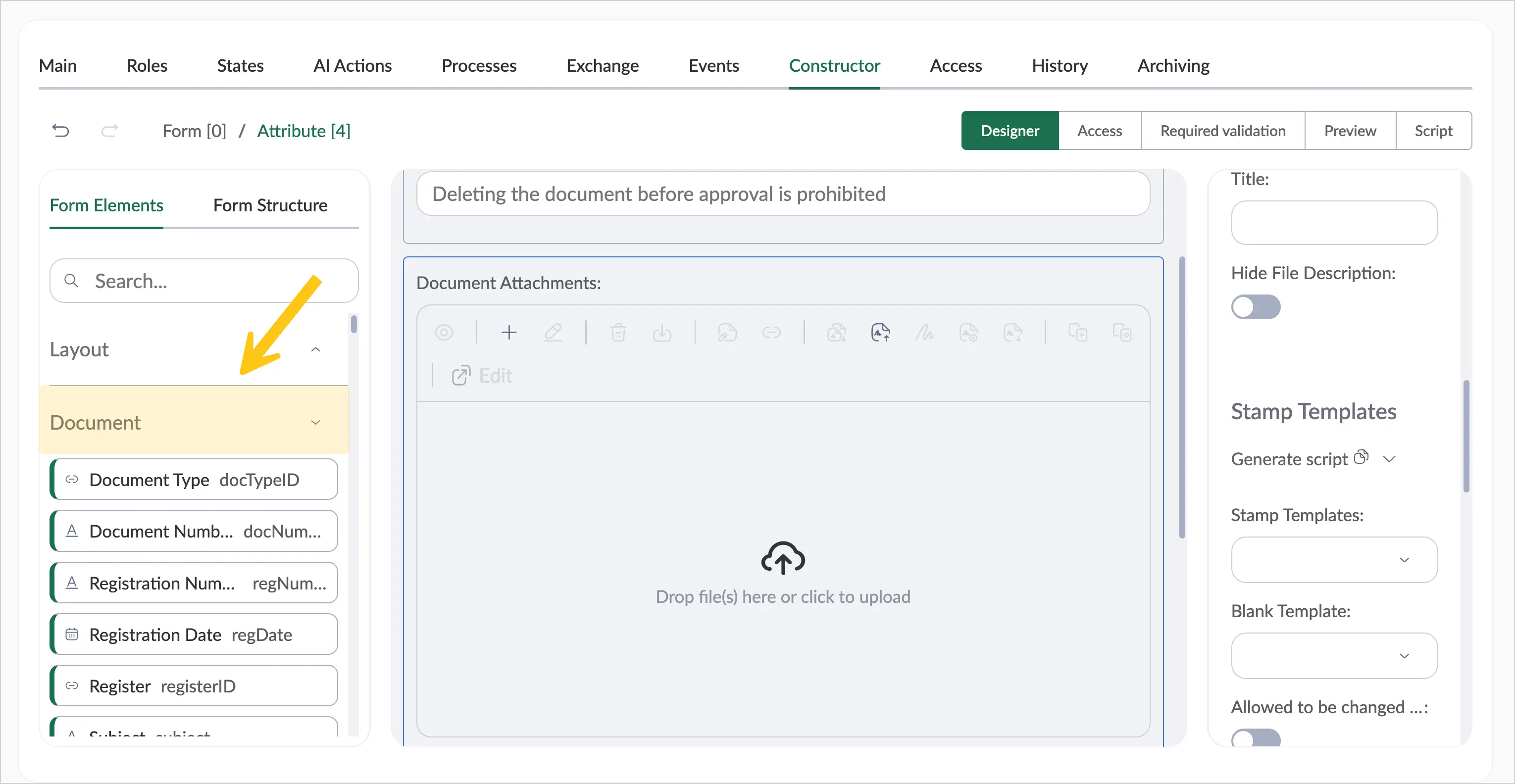Select the Processes tab

[x=479, y=66]
